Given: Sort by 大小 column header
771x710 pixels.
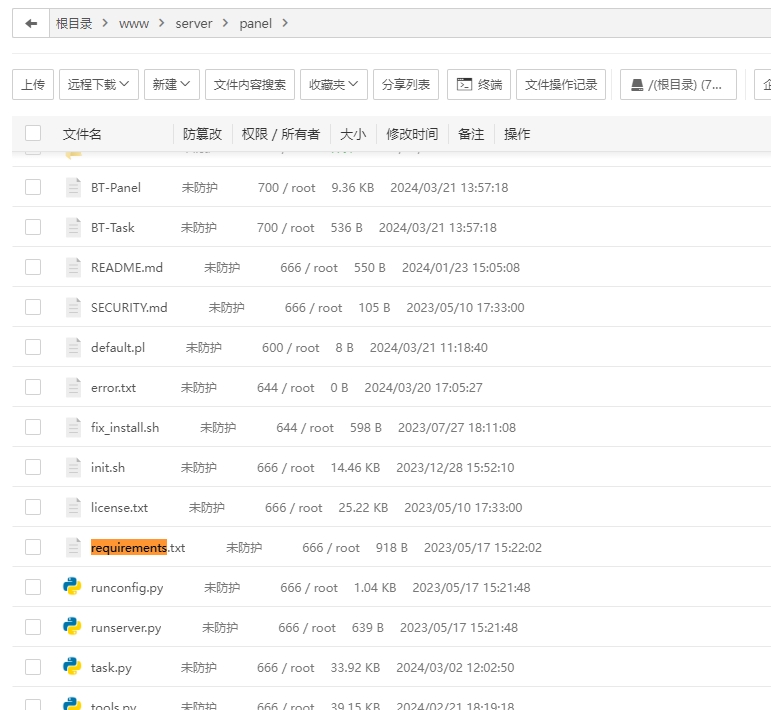Looking at the screenshot, I should coord(353,134).
